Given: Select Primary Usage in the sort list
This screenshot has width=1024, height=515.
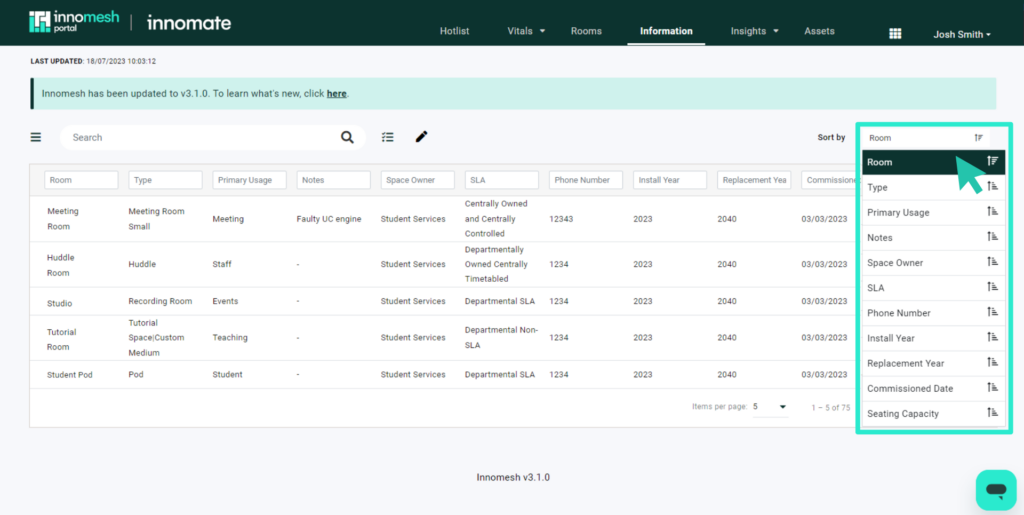Looking at the screenshot, I should [x=934, y=212].
